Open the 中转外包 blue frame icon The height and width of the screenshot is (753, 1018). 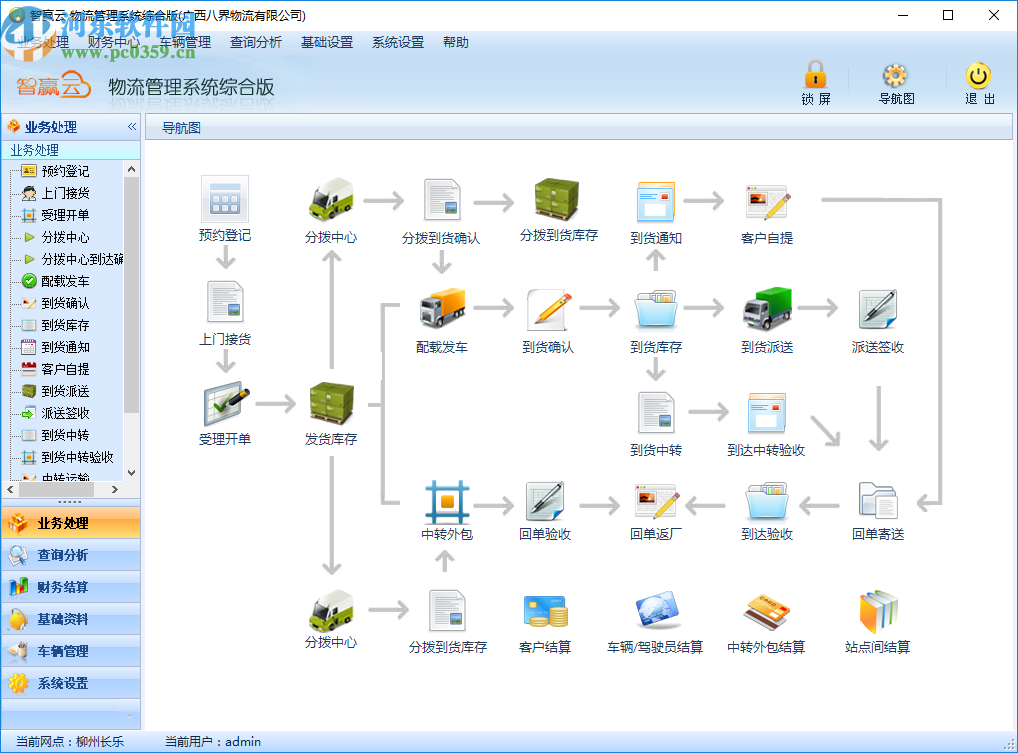pos(447,502)
